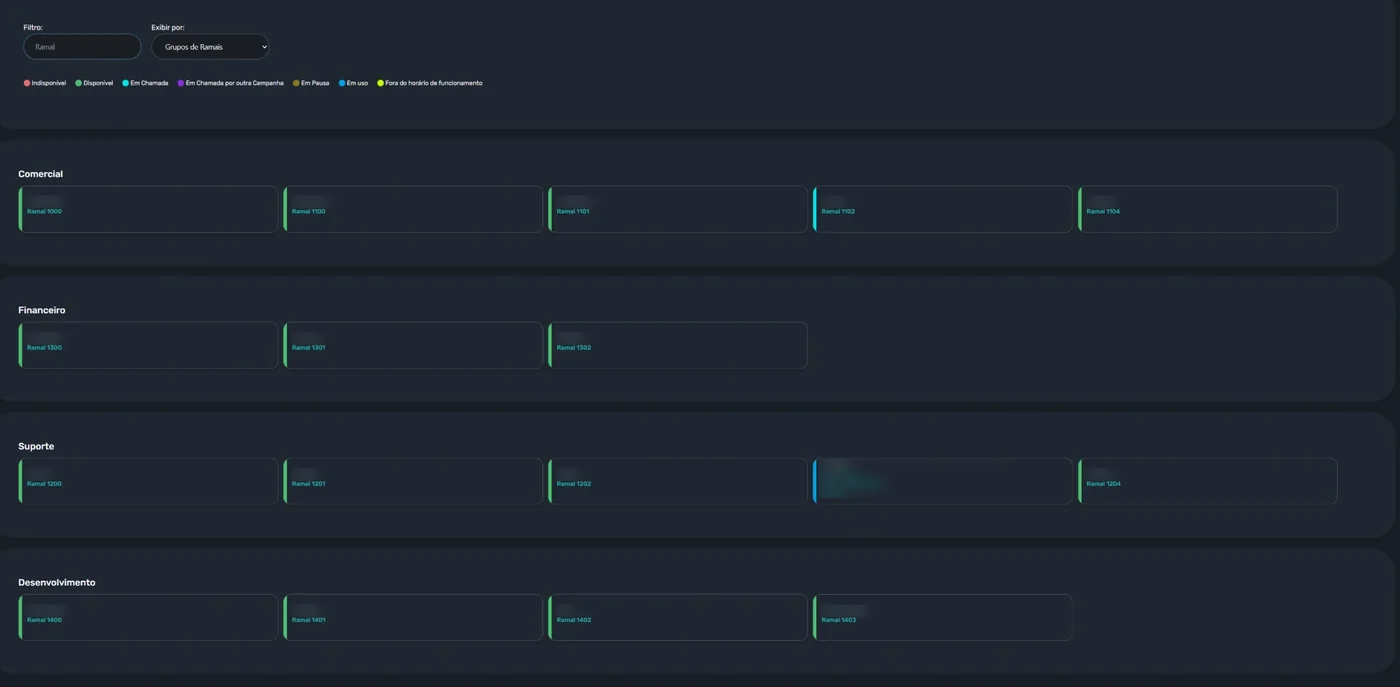1400x687 pixels.
Task: Select the Comercial group heading
Action: click(40, 174)
